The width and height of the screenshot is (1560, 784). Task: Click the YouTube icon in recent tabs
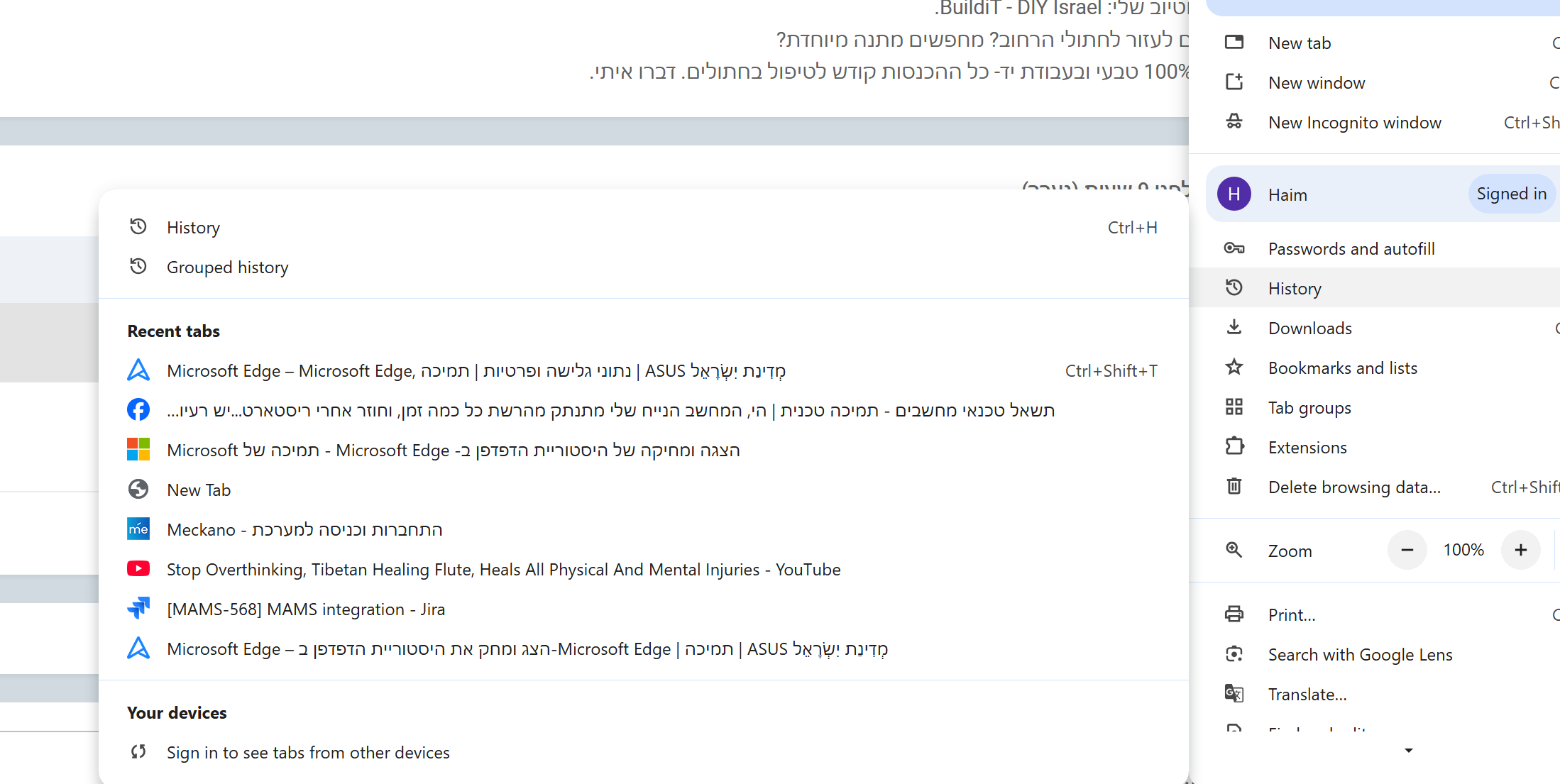pyautogui.click(x=138, y=569)
